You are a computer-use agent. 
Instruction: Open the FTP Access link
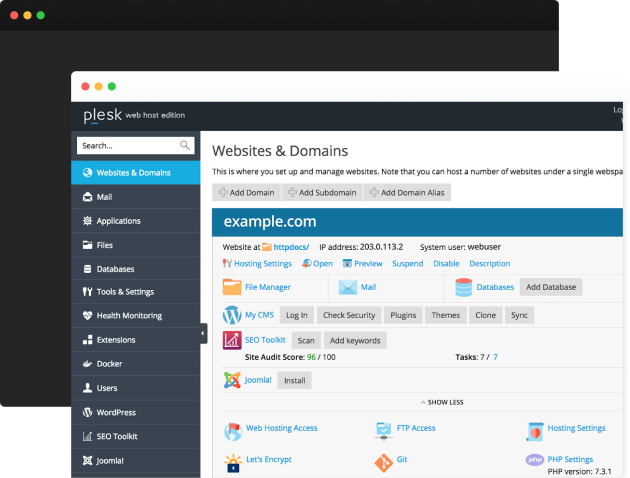[416, 428]
